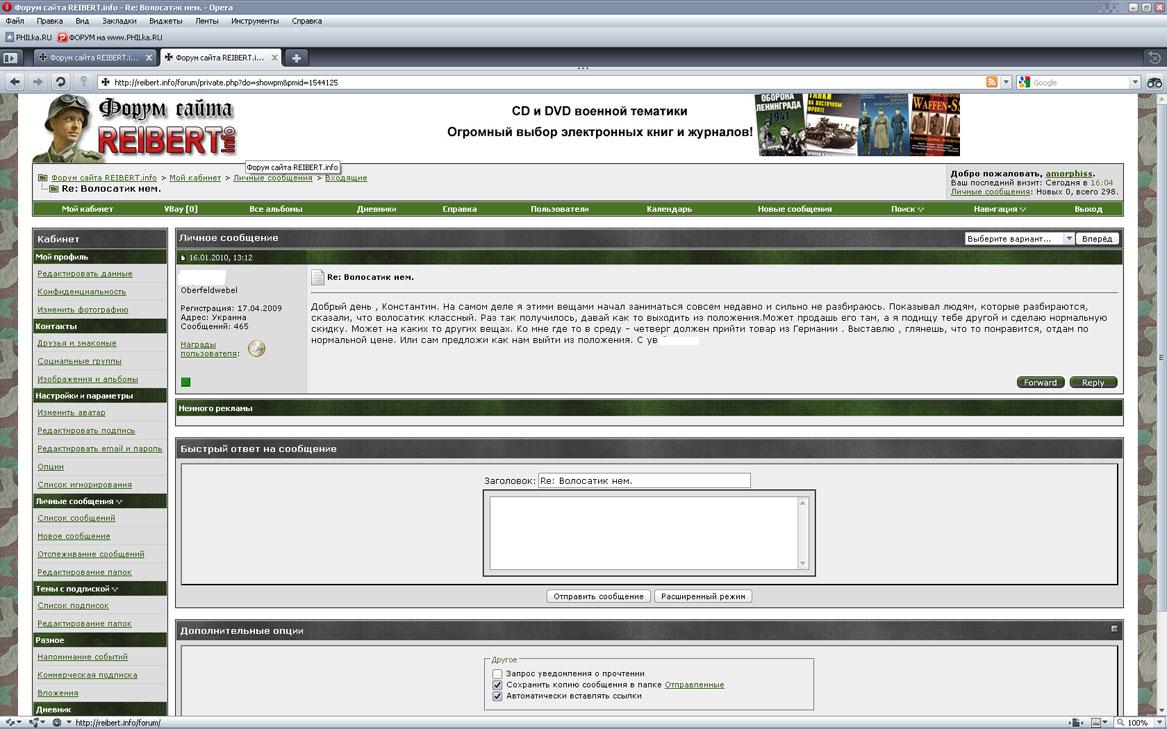Screen dimensions: 1167x729
Task: Toggle the Opera panels sidebar button
Action: [x=10, y=57]
